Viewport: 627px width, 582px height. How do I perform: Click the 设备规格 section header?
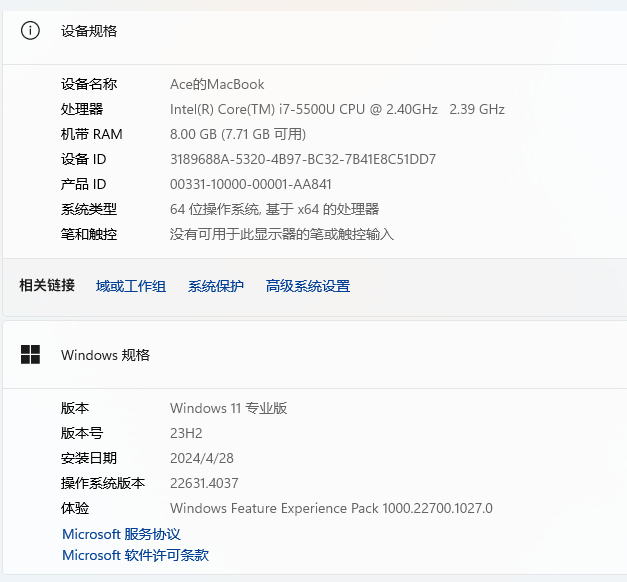coord(89,31)
